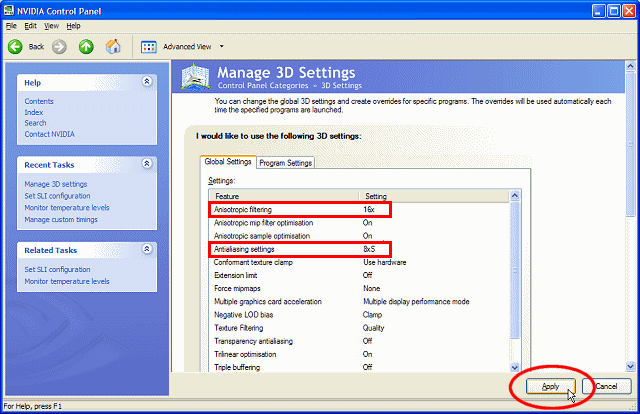The width and height of the screenshot is (640, 414).
Task: Click the green Up arrow icon
Action: tap(86, 47)
